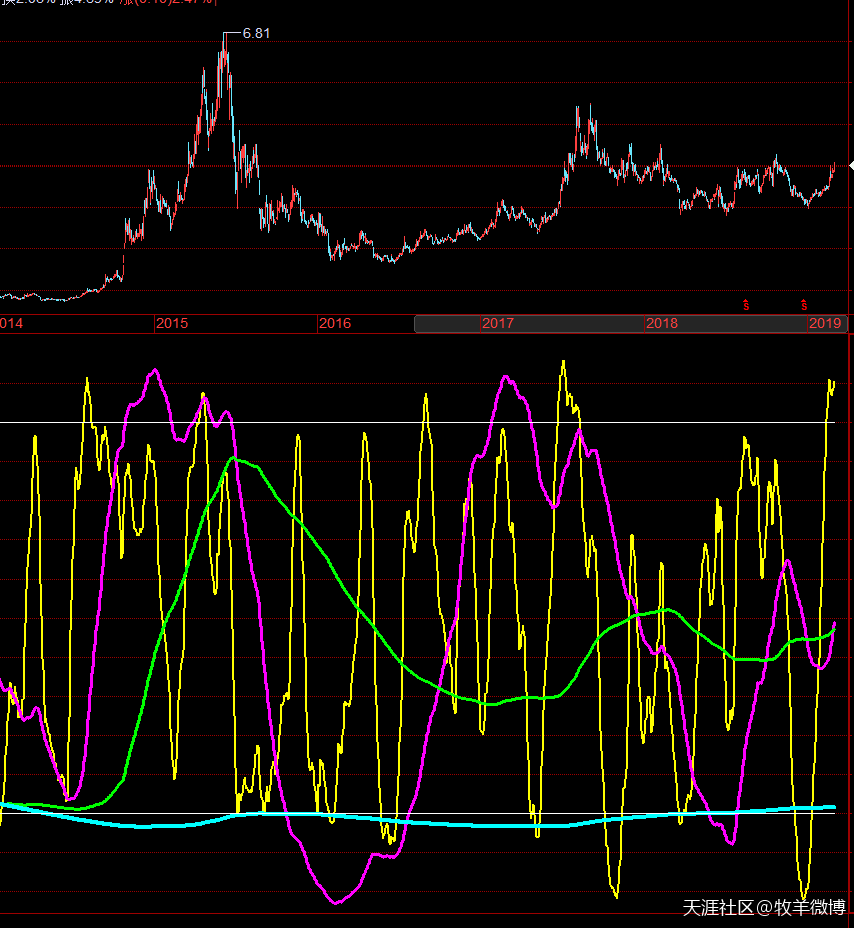Click the magenta curve at its lowest trough

point(337,903)
